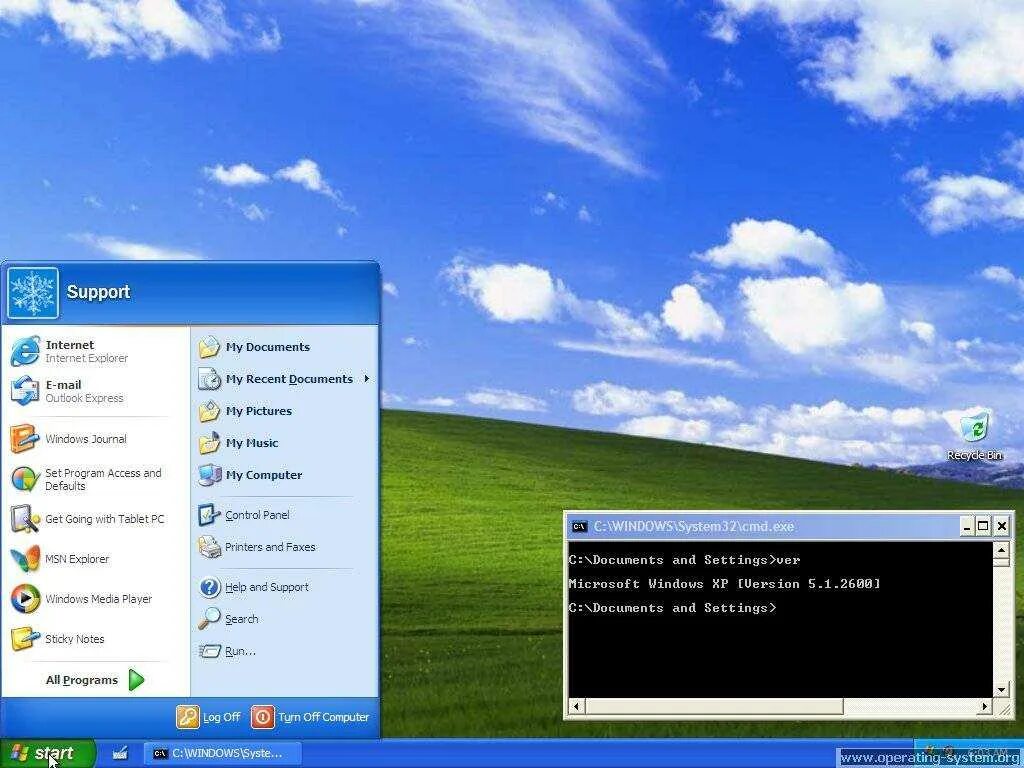Open Help and Support icon
Viewport: 1024px width, 768px height.
pos(210,586)
